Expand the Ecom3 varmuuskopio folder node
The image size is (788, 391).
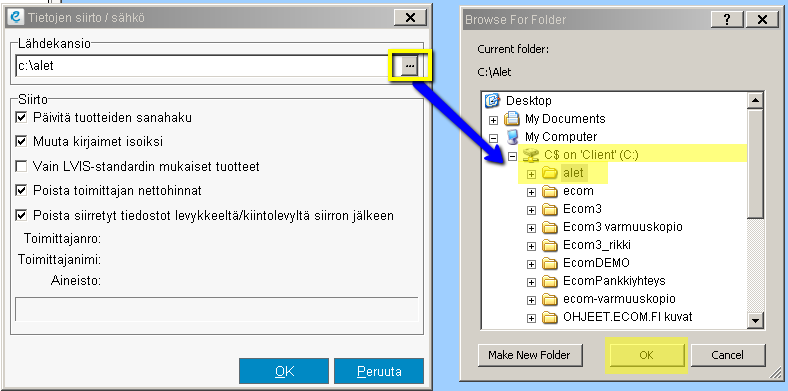[531, 228]
